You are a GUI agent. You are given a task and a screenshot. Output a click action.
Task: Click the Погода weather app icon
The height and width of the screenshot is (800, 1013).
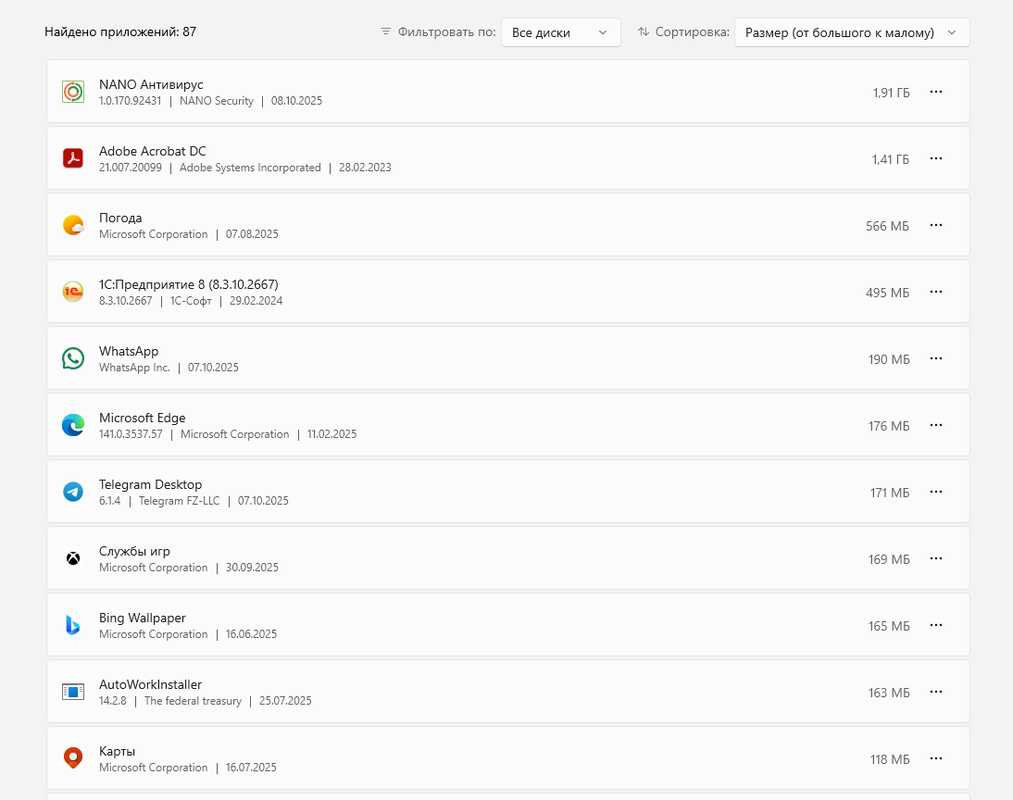click(x=73, y=225)
